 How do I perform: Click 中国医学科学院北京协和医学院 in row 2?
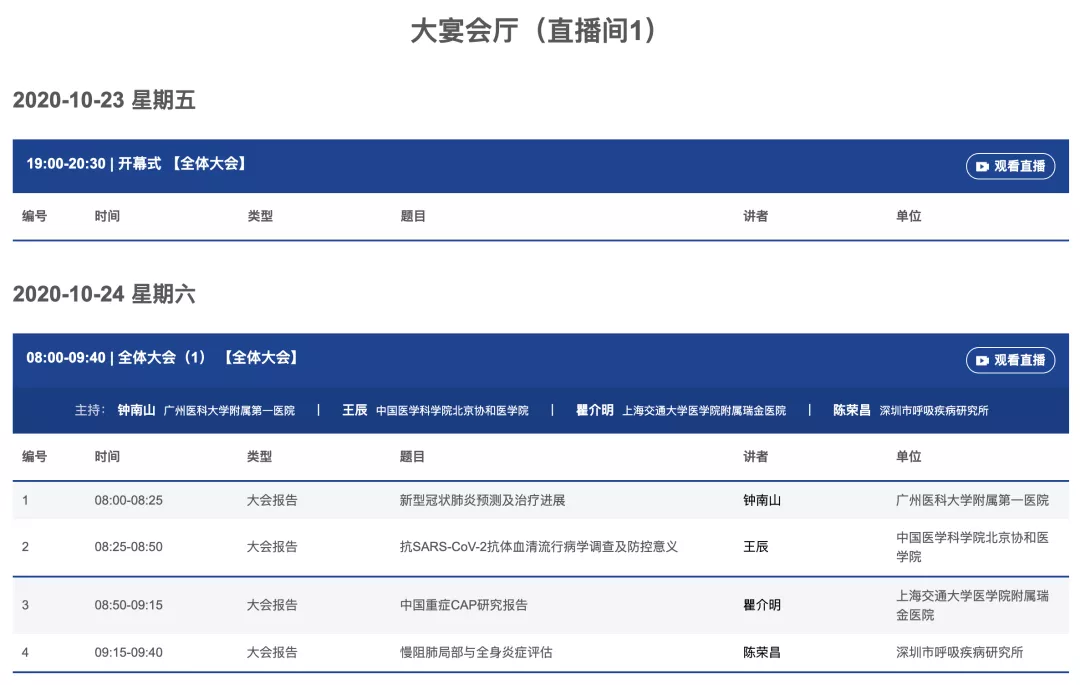973,547
